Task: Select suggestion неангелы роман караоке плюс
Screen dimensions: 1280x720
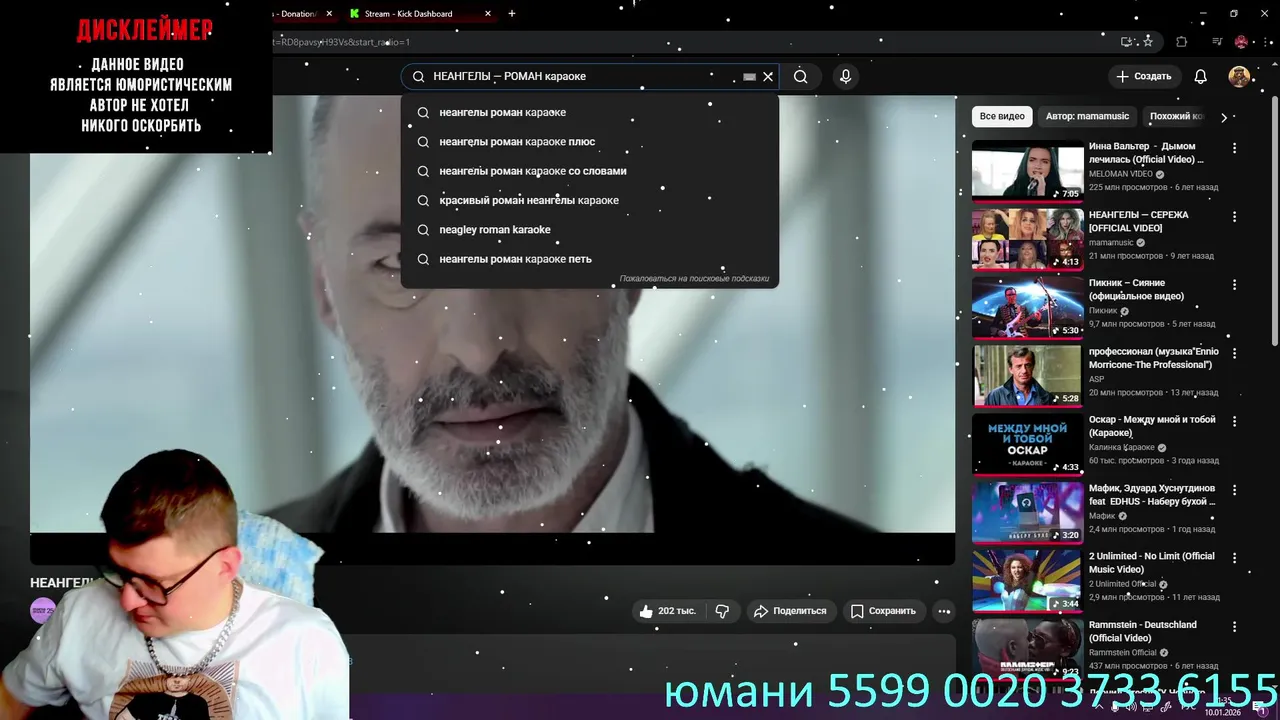Action: tap(589, 141)
